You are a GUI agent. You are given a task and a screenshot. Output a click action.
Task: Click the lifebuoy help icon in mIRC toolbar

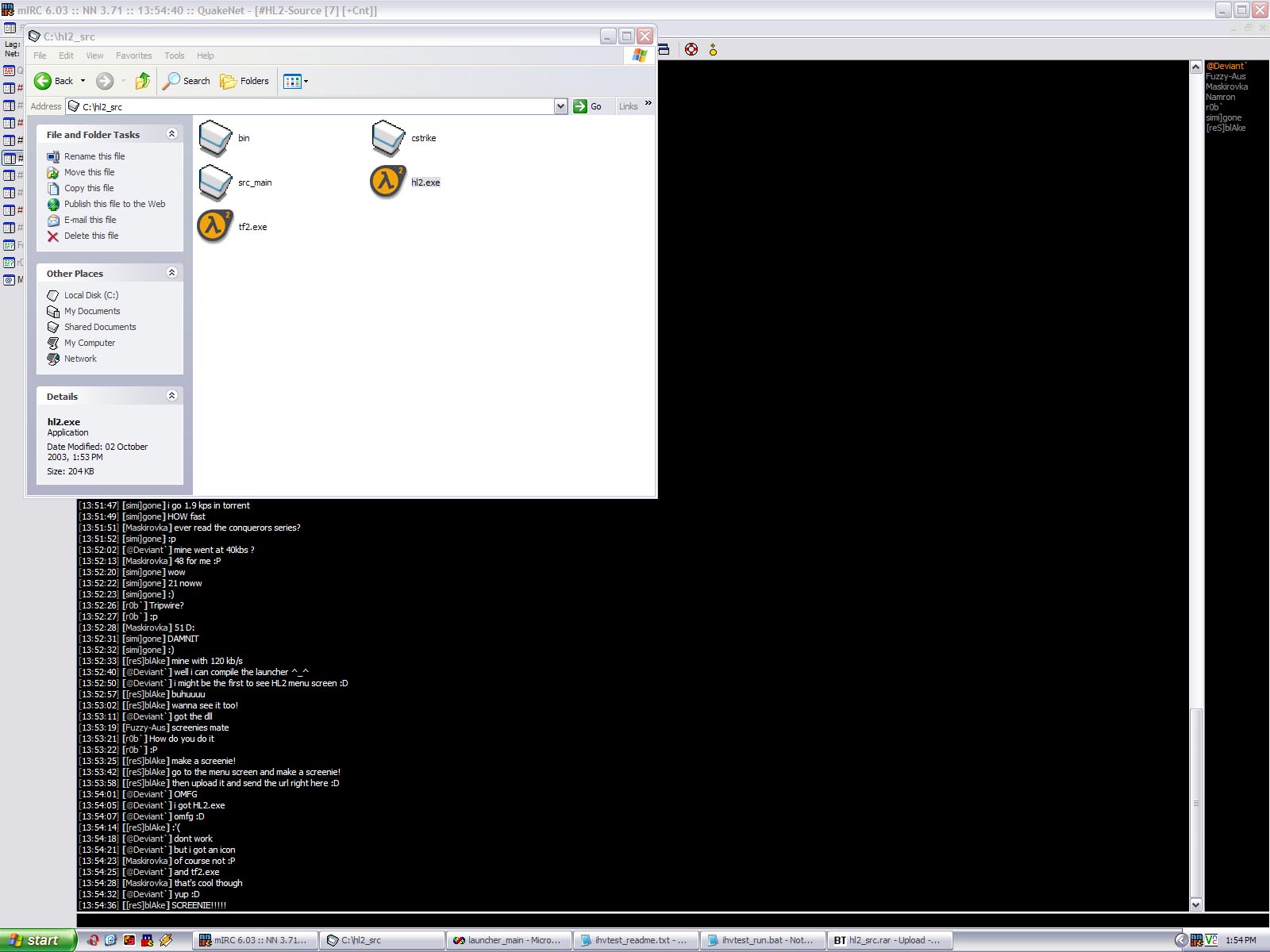click(x=691, y=49)
